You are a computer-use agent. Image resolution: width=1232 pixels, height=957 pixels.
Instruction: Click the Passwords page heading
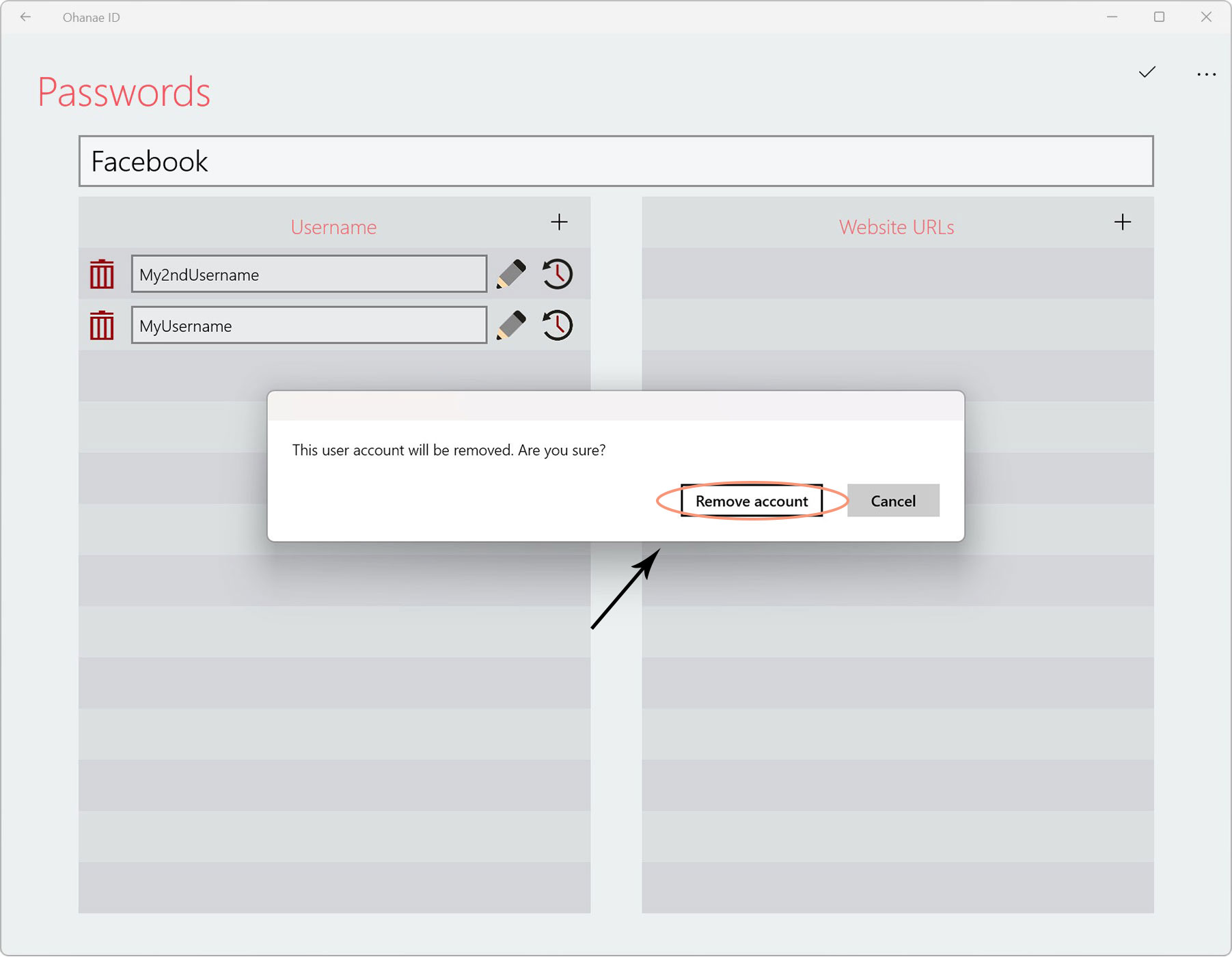[124, 92]
